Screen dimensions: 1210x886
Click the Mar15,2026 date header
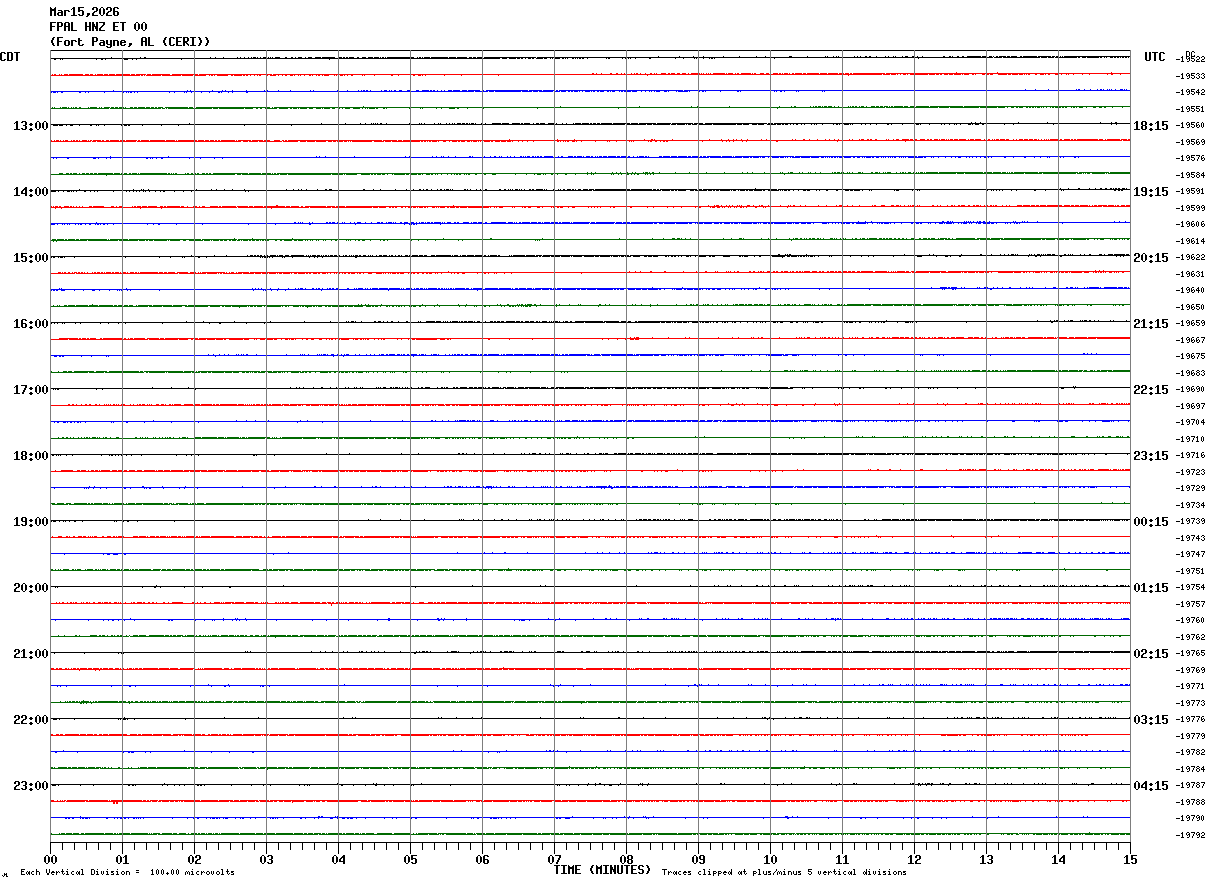(x=84, y=12)
